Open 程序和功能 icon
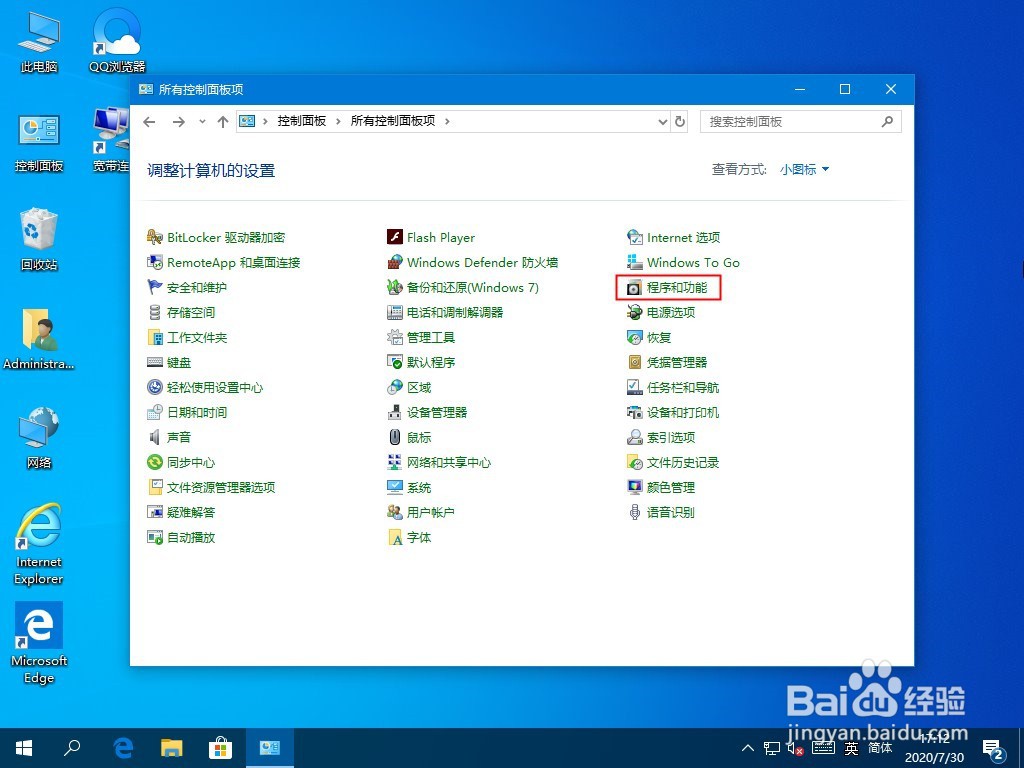This screenshot has height=768, width=1024. pyautogui.click(x=634, y=287)
